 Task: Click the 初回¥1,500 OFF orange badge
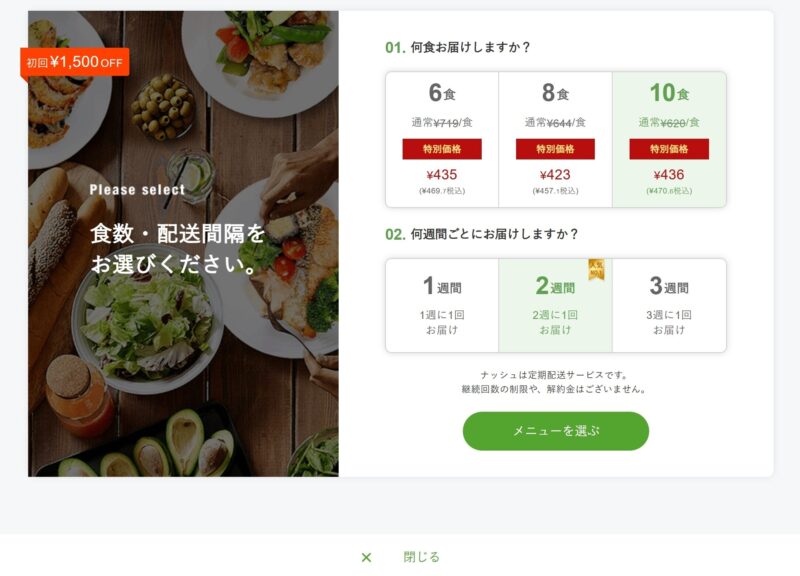[74, 63]
